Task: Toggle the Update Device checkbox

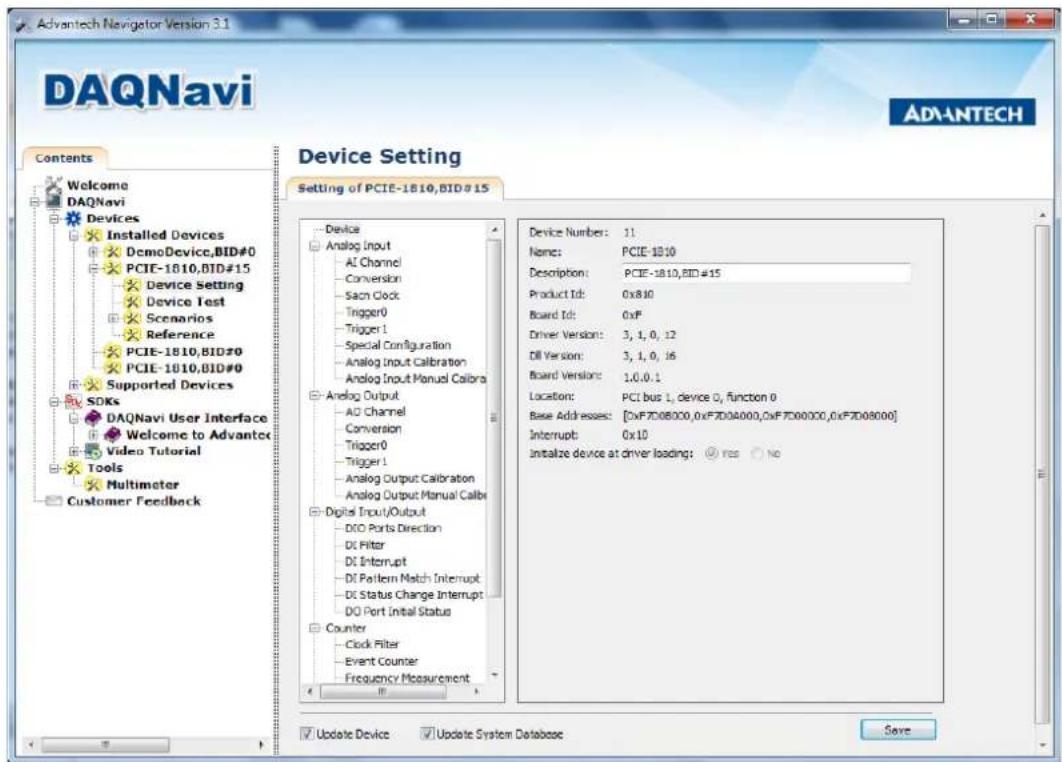Action: coord(307,733)
